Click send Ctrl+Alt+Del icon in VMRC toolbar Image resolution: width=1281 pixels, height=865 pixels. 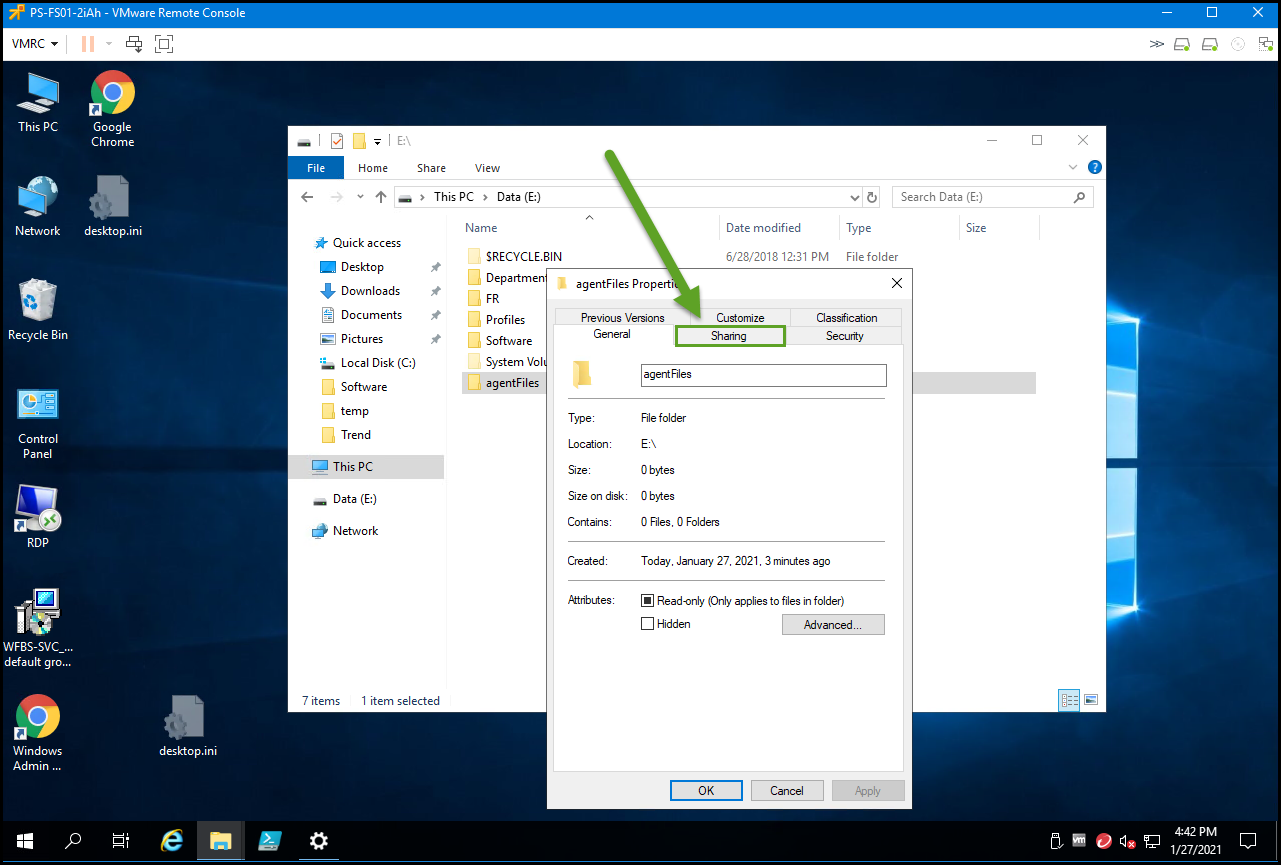(x=134, y=44)
